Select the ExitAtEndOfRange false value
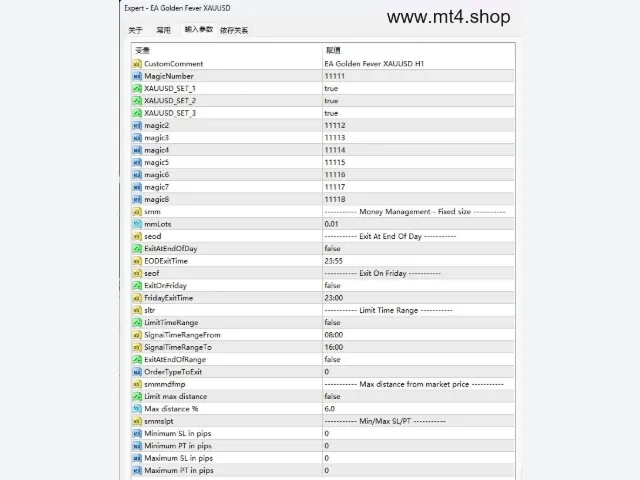The width and height of the screenshot is (640, 480). point(332,360)
